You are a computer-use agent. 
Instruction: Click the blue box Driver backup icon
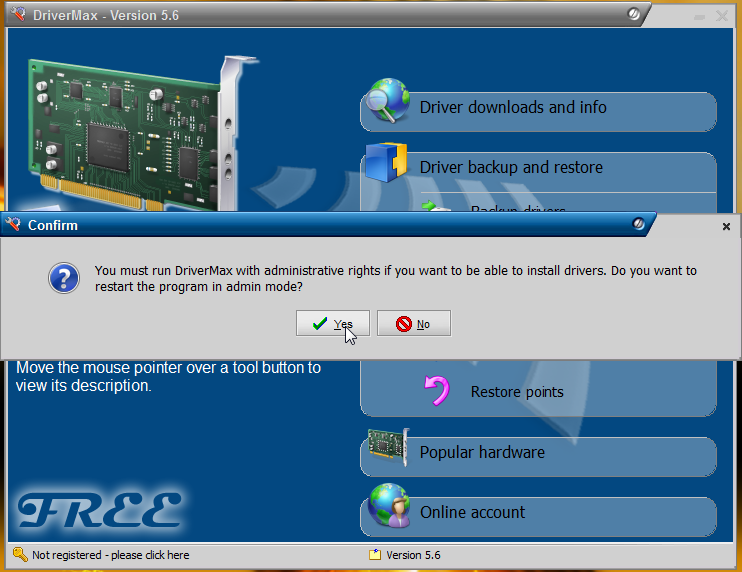(387, 164)
